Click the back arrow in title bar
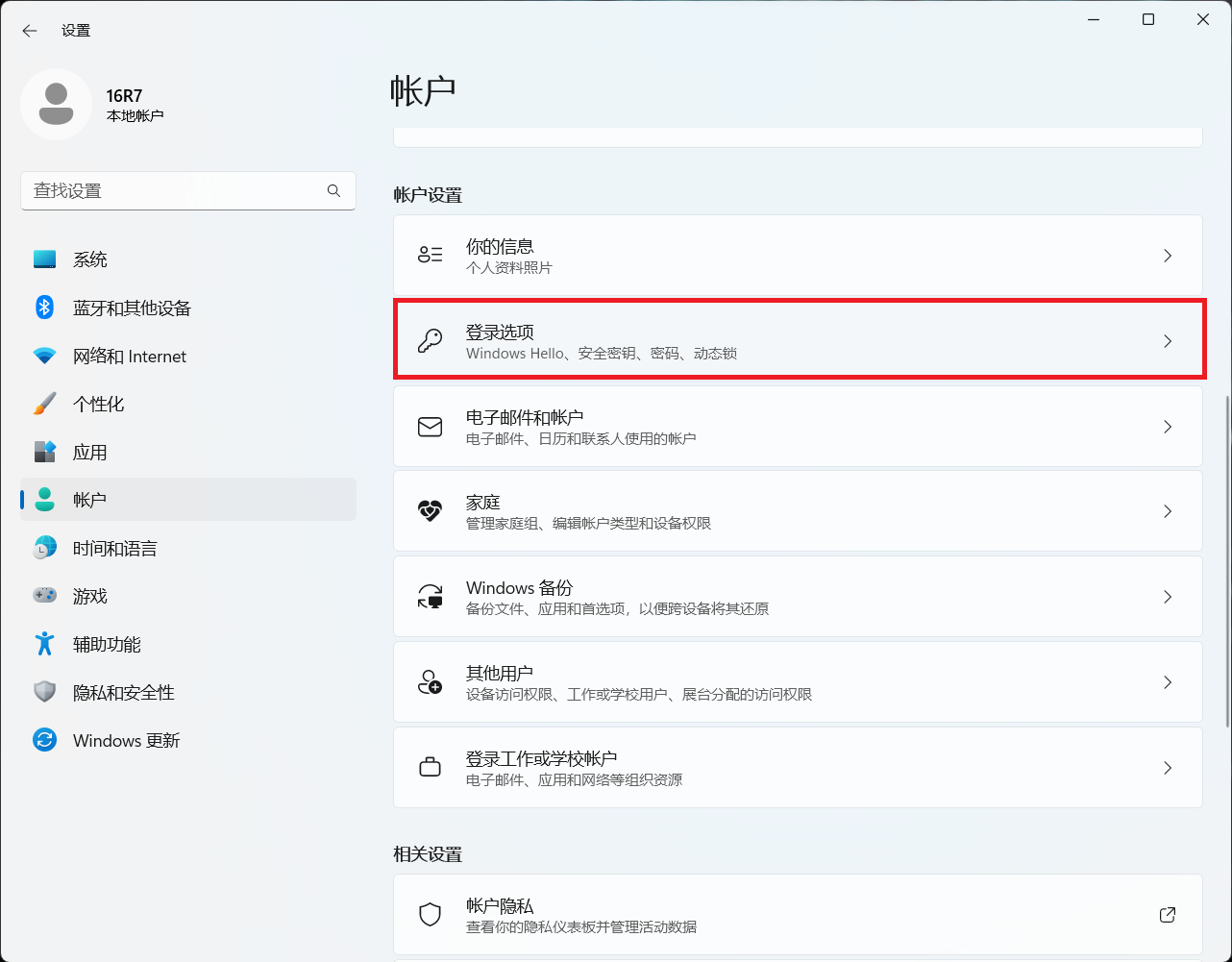Viewport: 1232px width, 962px height. pyautogui.click(x=30, y=31)
